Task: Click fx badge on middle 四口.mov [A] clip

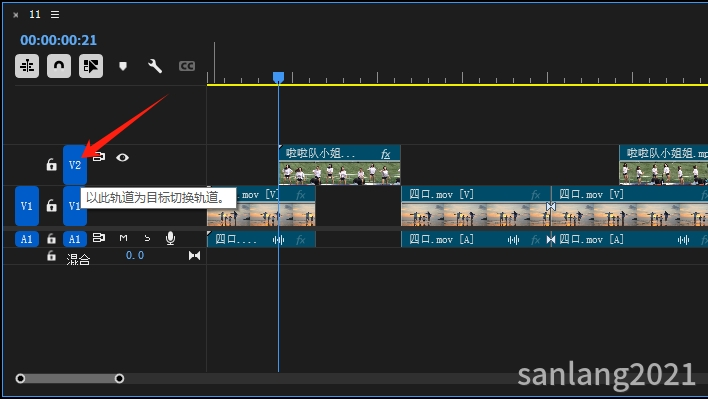Action: (536, 240)
